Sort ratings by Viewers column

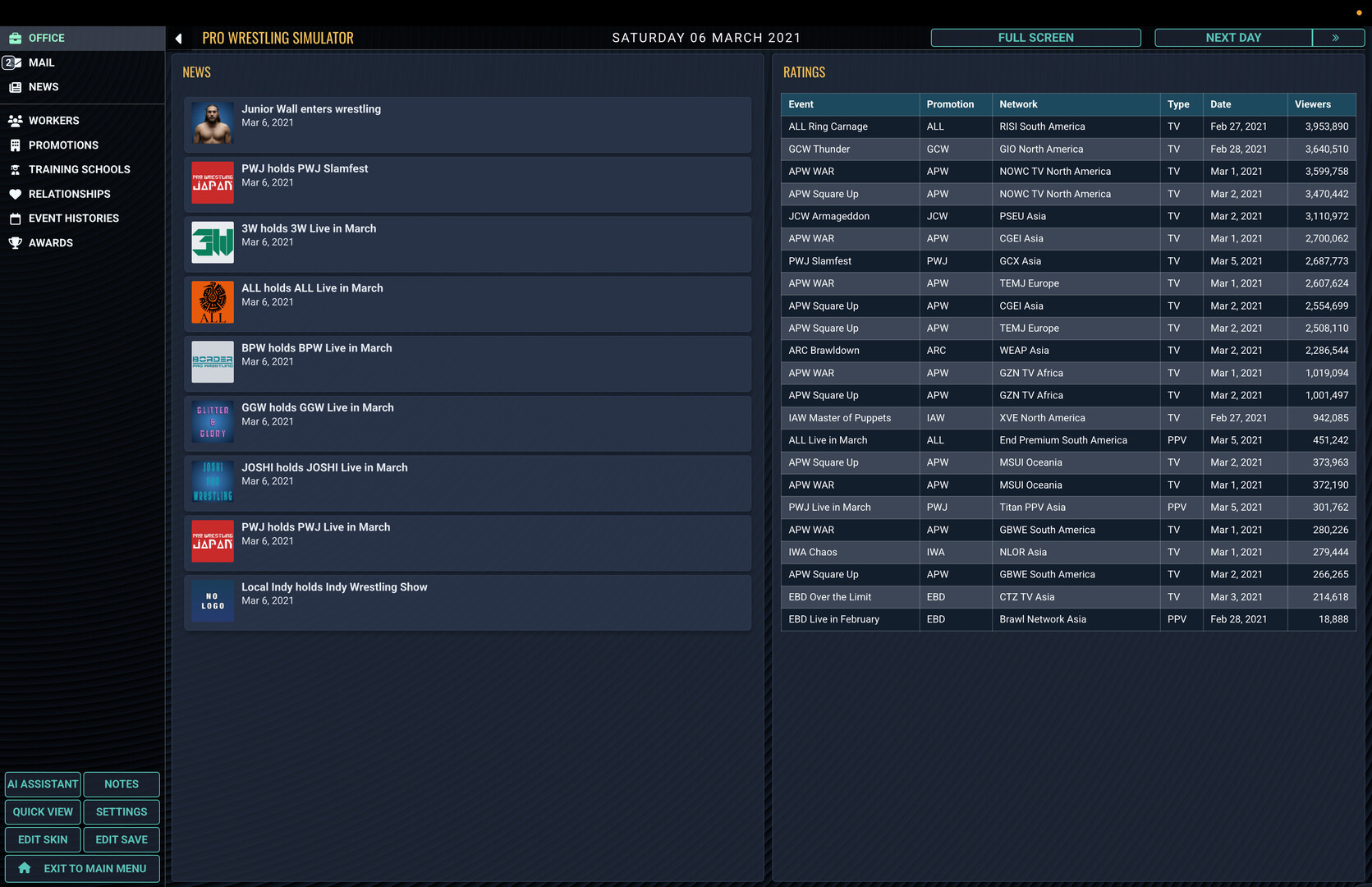tap(1312, 104)
